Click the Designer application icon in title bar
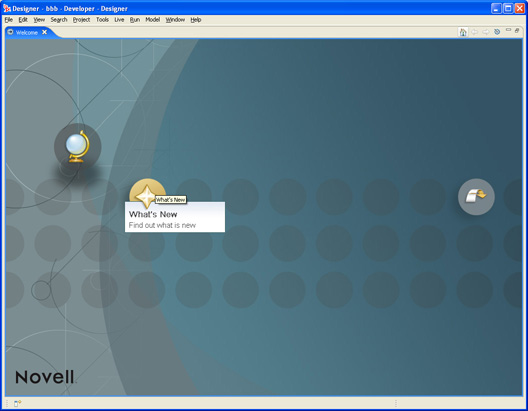528x411 pixels. (7, 8)
